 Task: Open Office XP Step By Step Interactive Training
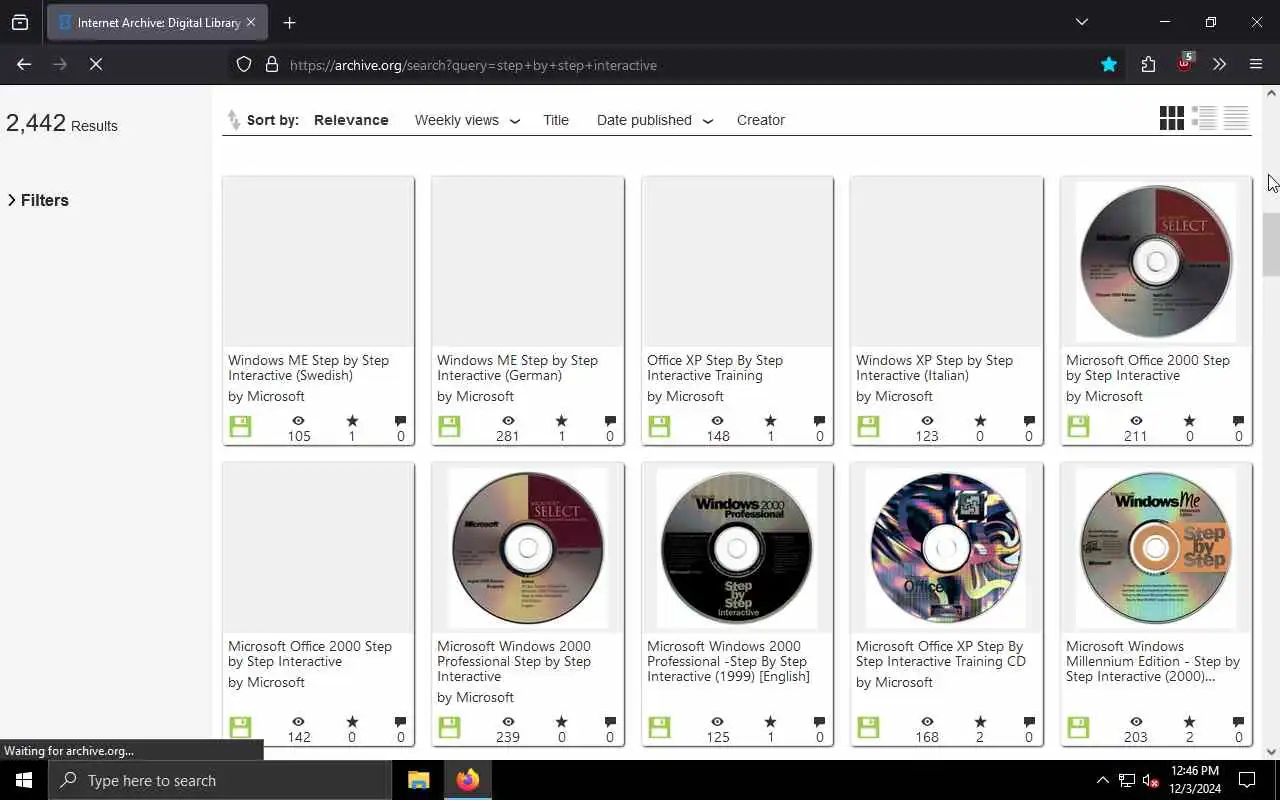point(715,368)
